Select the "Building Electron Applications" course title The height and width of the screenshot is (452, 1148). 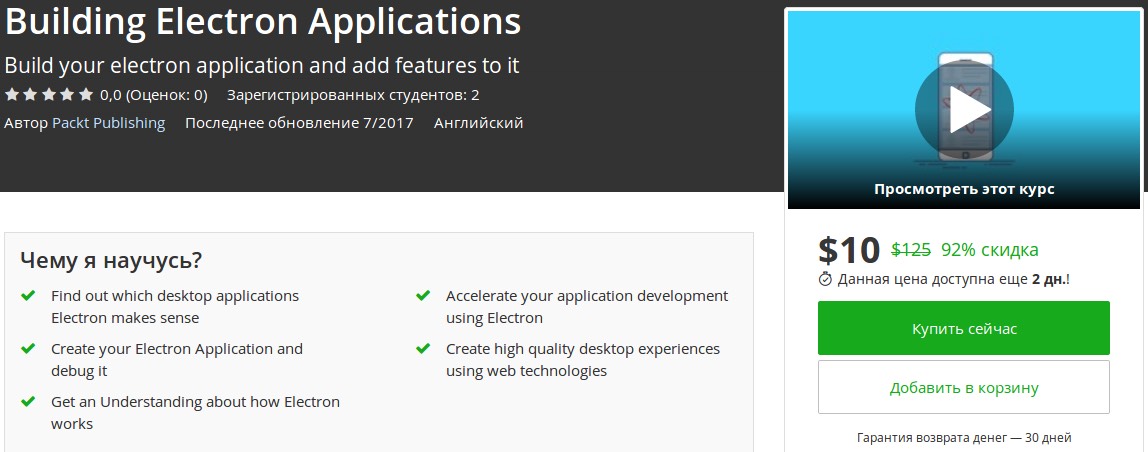tap(262, 21)
